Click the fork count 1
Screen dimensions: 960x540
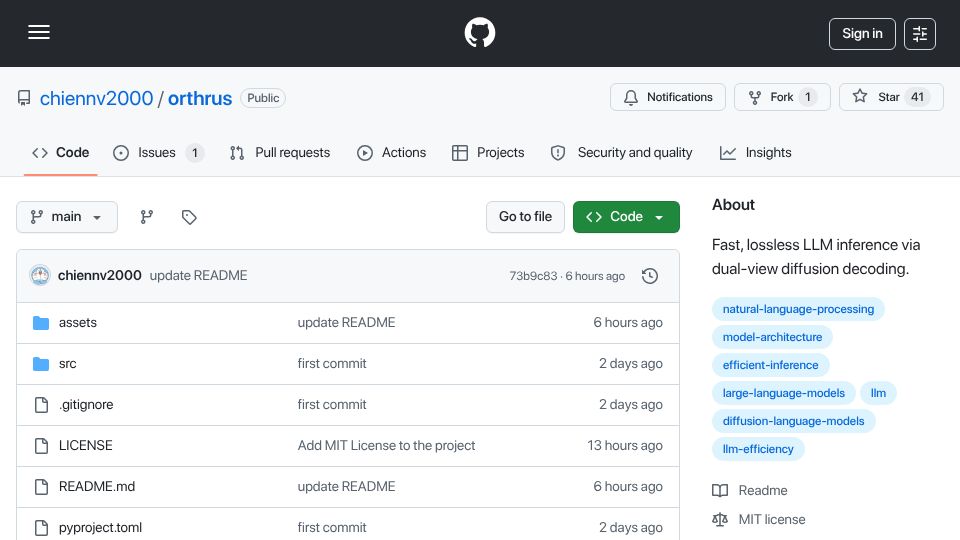coord(808,97)
